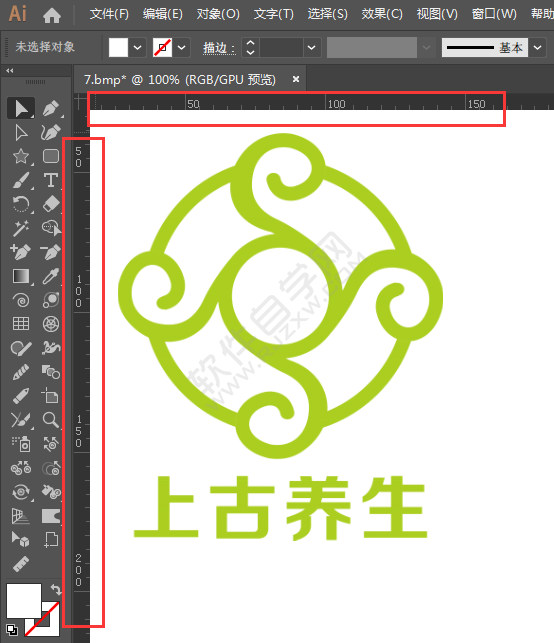Select the Rectangular Grid tool
This screenshot has width=554, height=643.
tap(21, 324)
